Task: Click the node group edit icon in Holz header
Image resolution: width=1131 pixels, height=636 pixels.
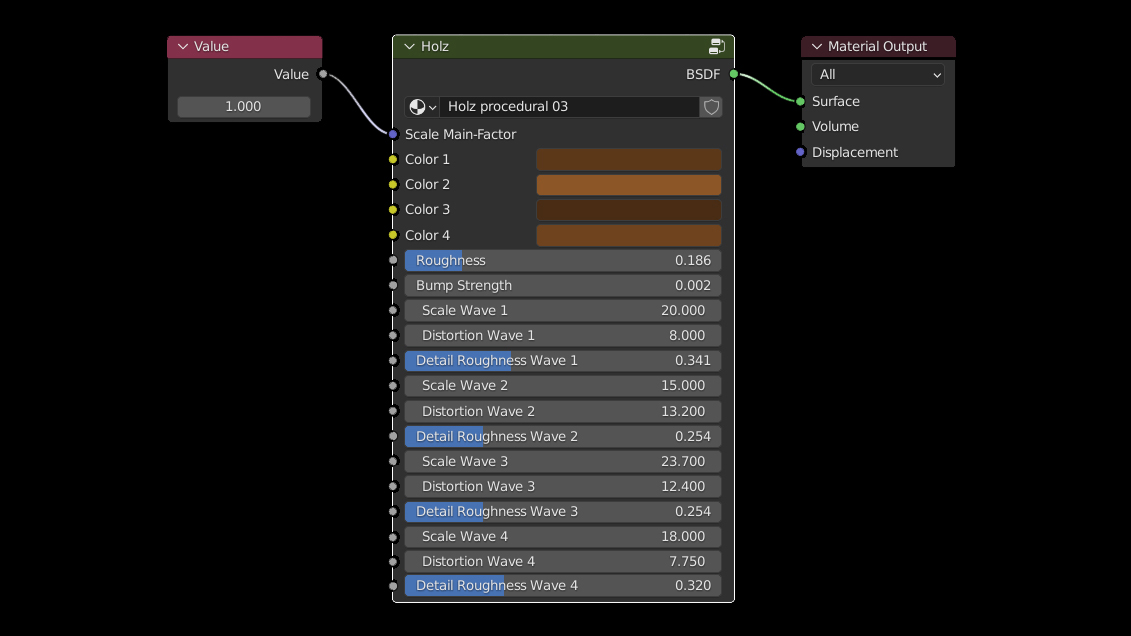Action: pyautogui.click(x=717, y=46)
